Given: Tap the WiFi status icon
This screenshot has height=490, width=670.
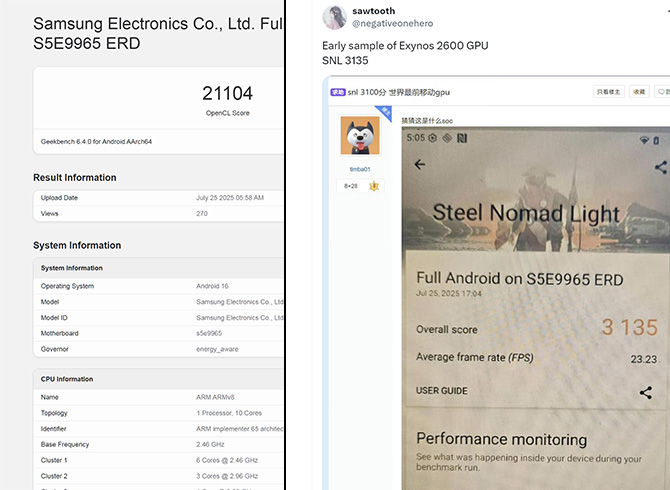Looking at the screenshot, I should point(644,138).
